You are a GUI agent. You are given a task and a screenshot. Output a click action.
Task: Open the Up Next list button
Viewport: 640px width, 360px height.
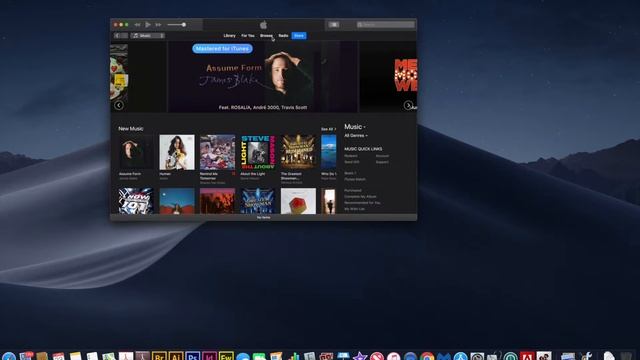pyautogui.click(x=333, y=25)
